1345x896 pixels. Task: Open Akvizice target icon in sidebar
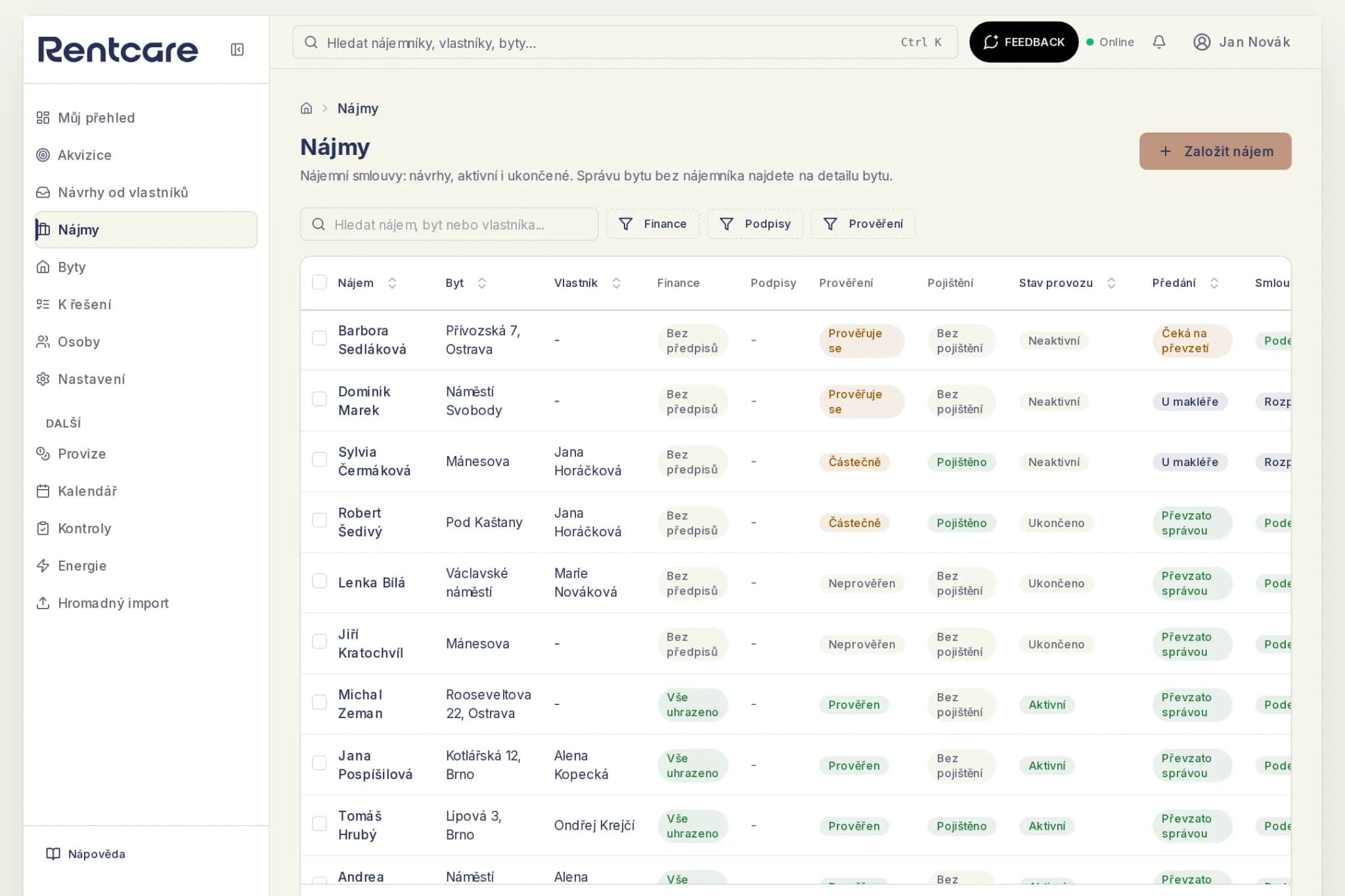43,155
